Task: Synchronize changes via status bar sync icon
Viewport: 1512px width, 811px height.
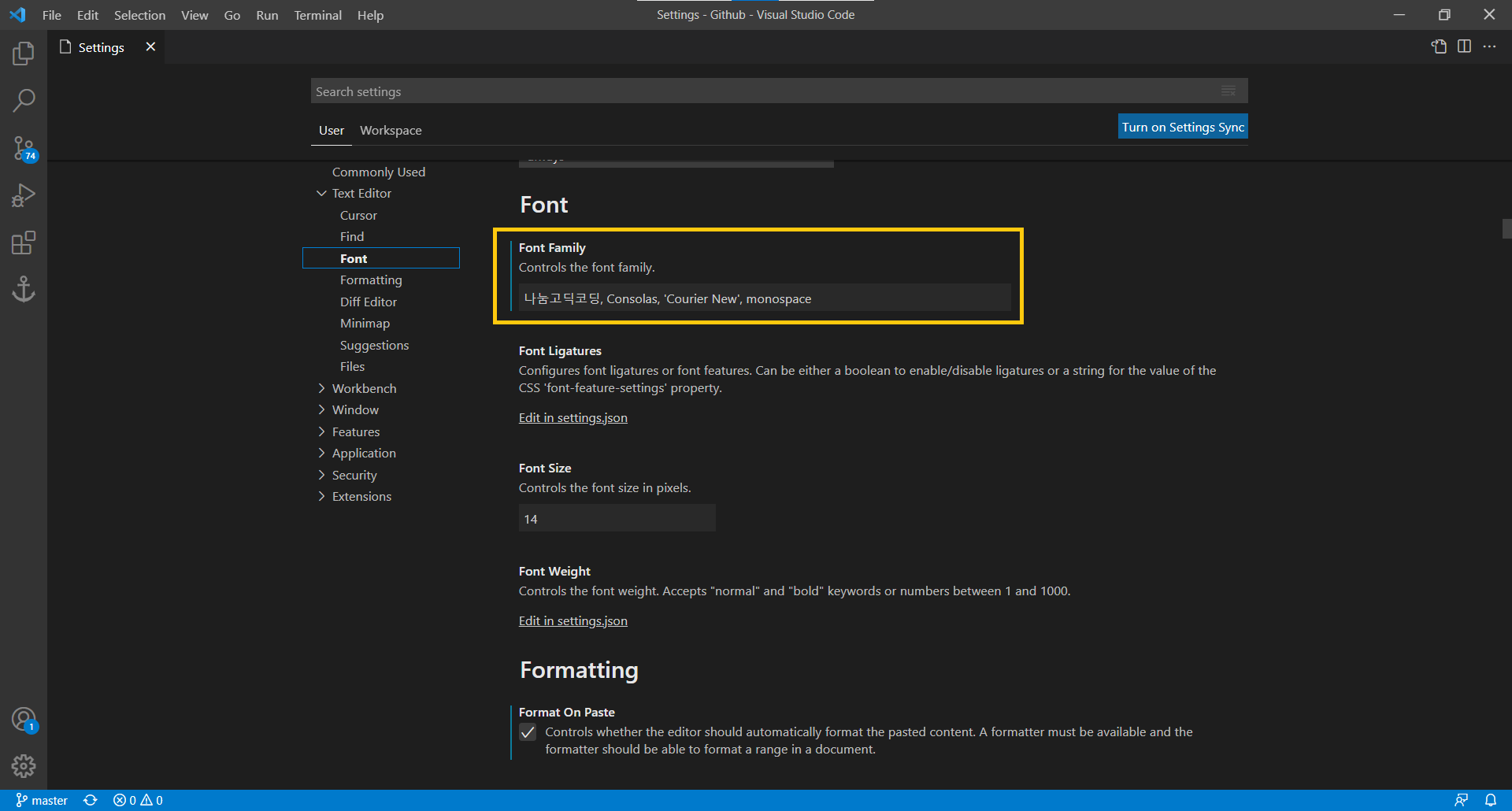Action: tap(91, 800)
